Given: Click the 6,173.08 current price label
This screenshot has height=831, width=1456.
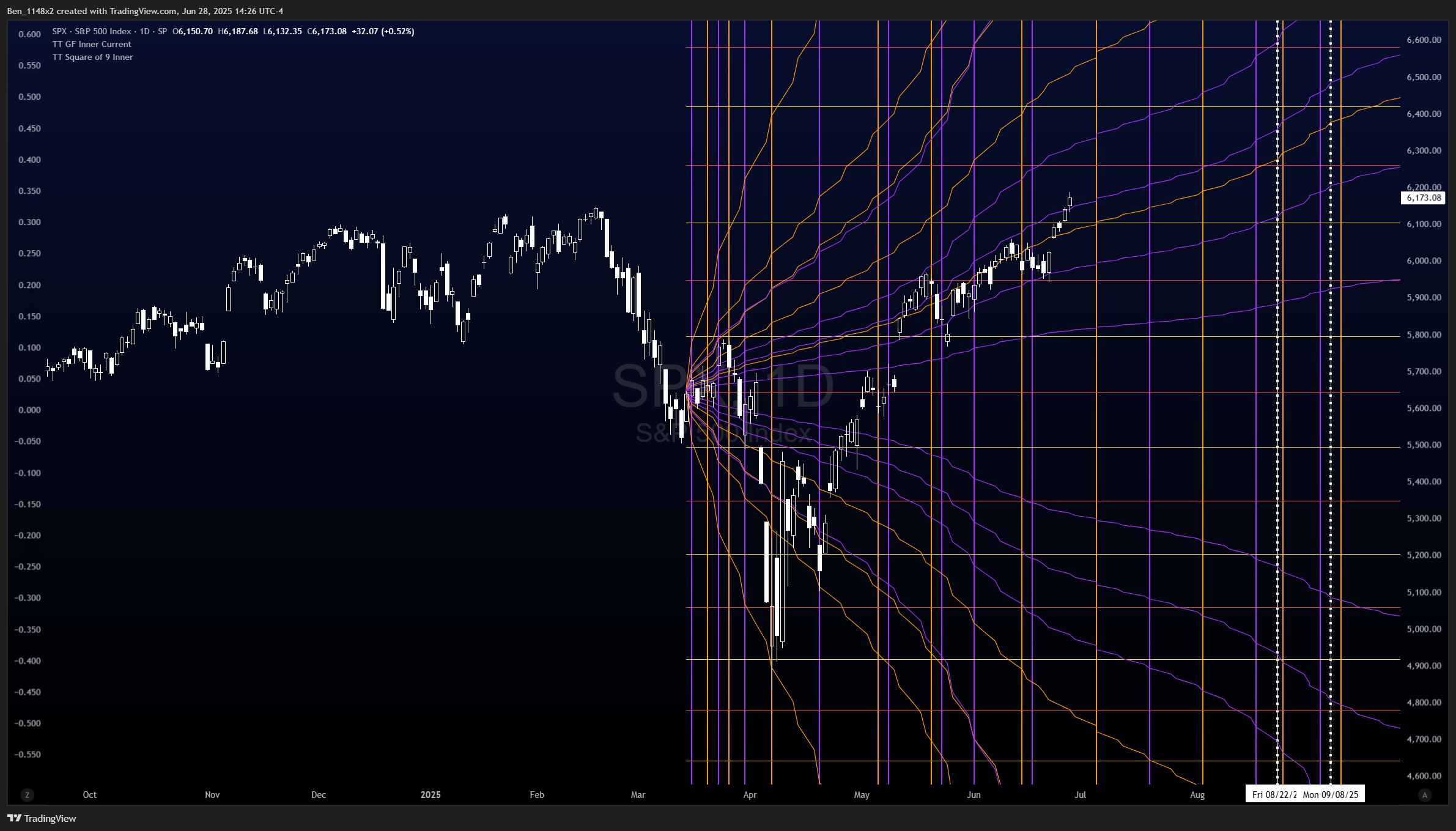Looking at the screenshot, I should click(x=1423, y=198).
